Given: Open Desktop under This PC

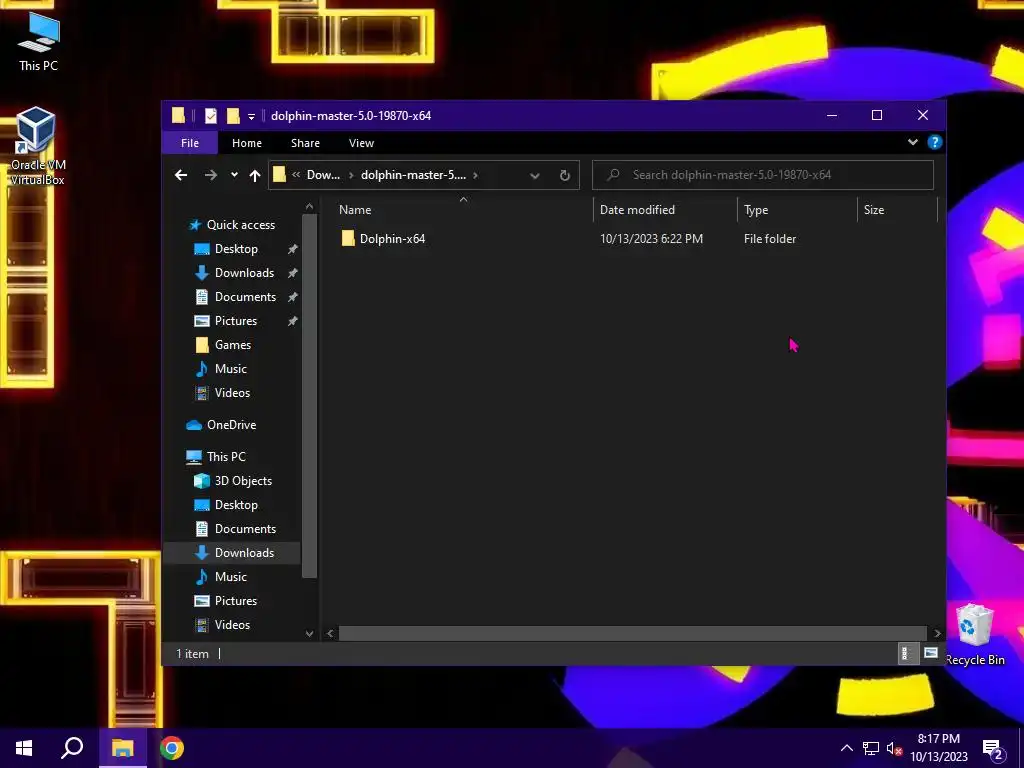Looking at the screenshot, I should coord(236,505).
